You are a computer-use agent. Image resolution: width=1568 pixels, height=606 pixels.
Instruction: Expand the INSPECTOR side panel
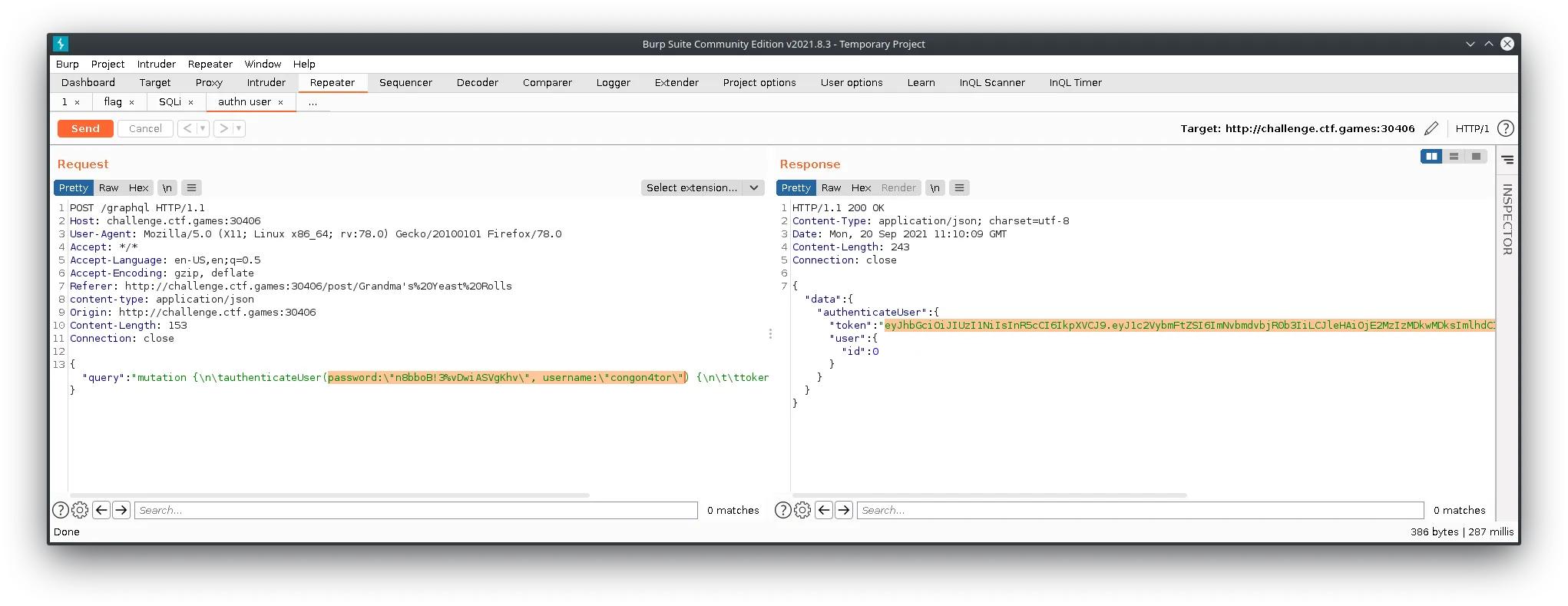[x=1507, y=220]
